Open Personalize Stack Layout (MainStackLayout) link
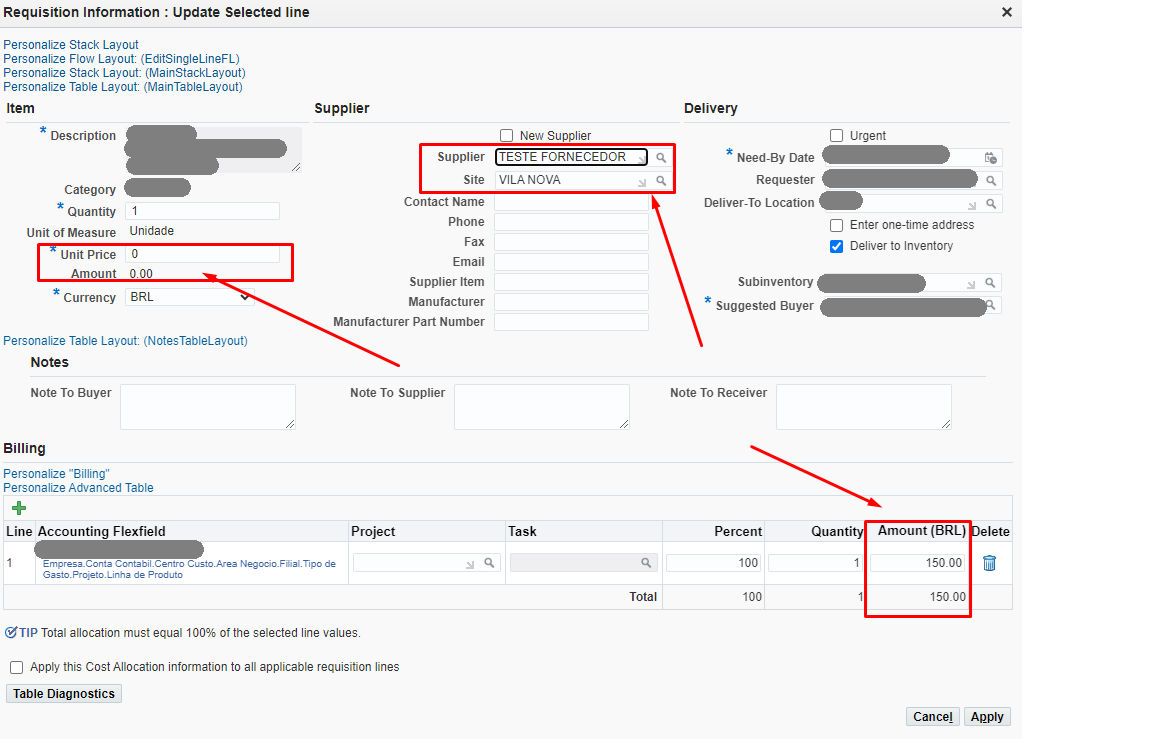1152x739 pixels. [x=124, y=73]
